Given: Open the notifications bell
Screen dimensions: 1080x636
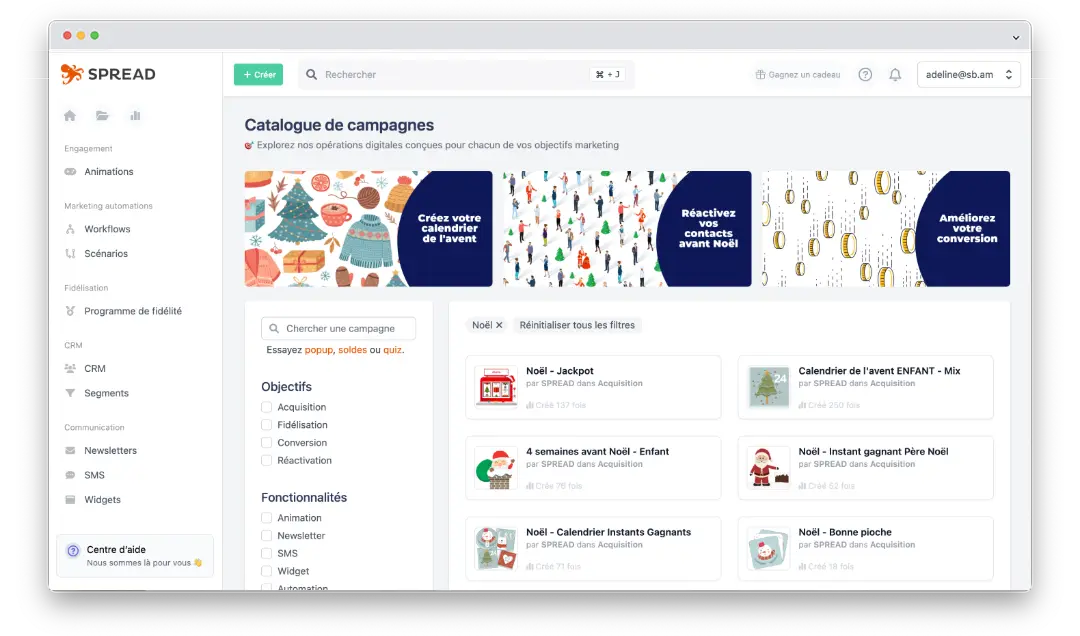Looking at the screenshot, I should tap(895, 73).
